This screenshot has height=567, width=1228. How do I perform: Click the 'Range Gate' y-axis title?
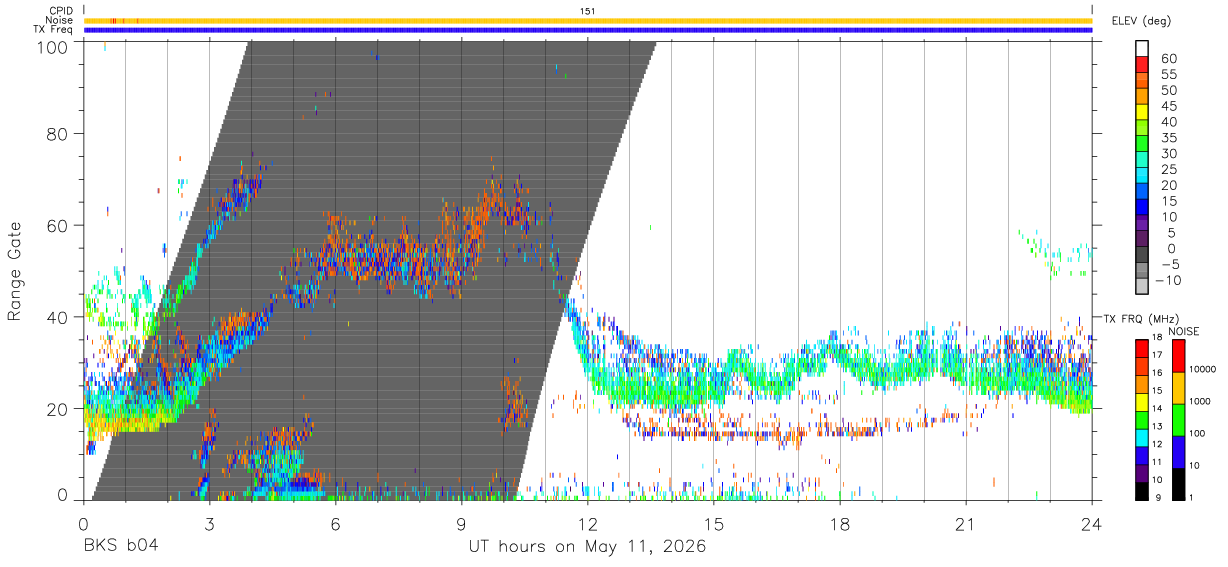(15, 271)
